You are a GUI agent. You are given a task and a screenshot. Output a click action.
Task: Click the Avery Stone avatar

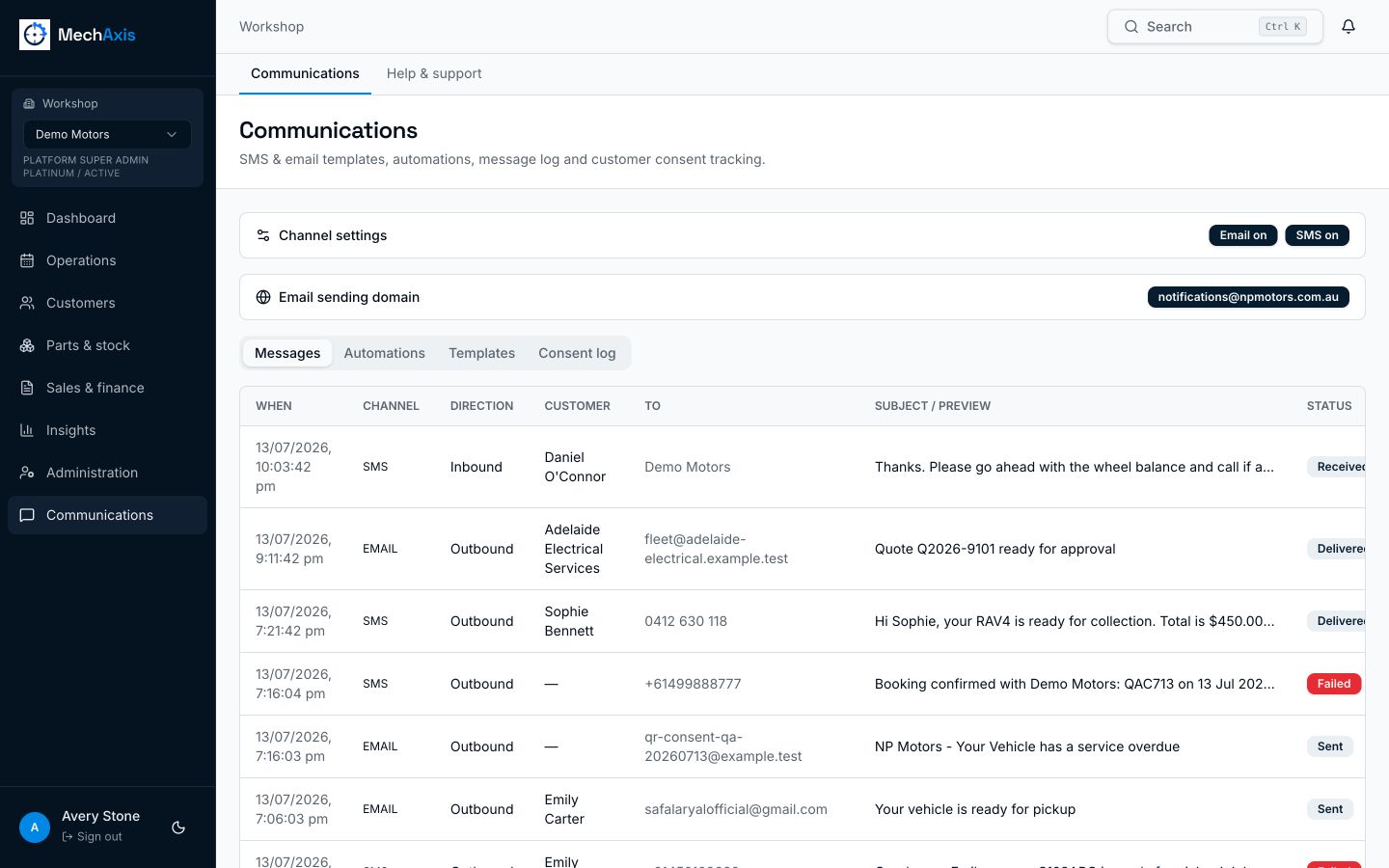[x=35, y=827]
